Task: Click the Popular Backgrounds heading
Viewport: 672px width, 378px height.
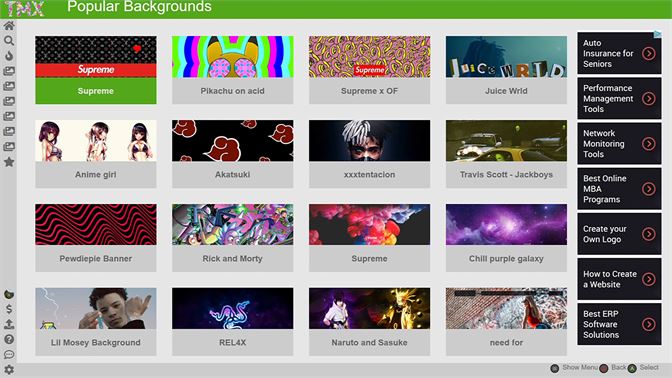Action: 139,7
